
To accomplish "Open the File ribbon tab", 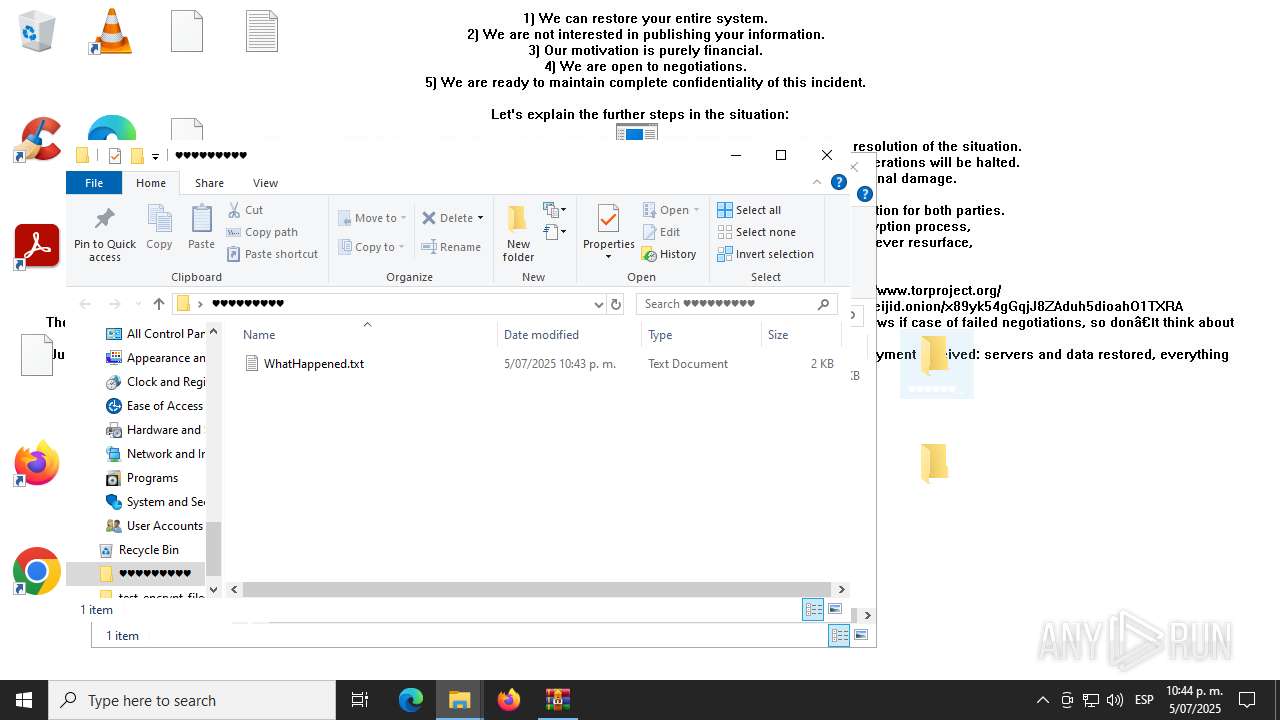I will click(94, 183).
